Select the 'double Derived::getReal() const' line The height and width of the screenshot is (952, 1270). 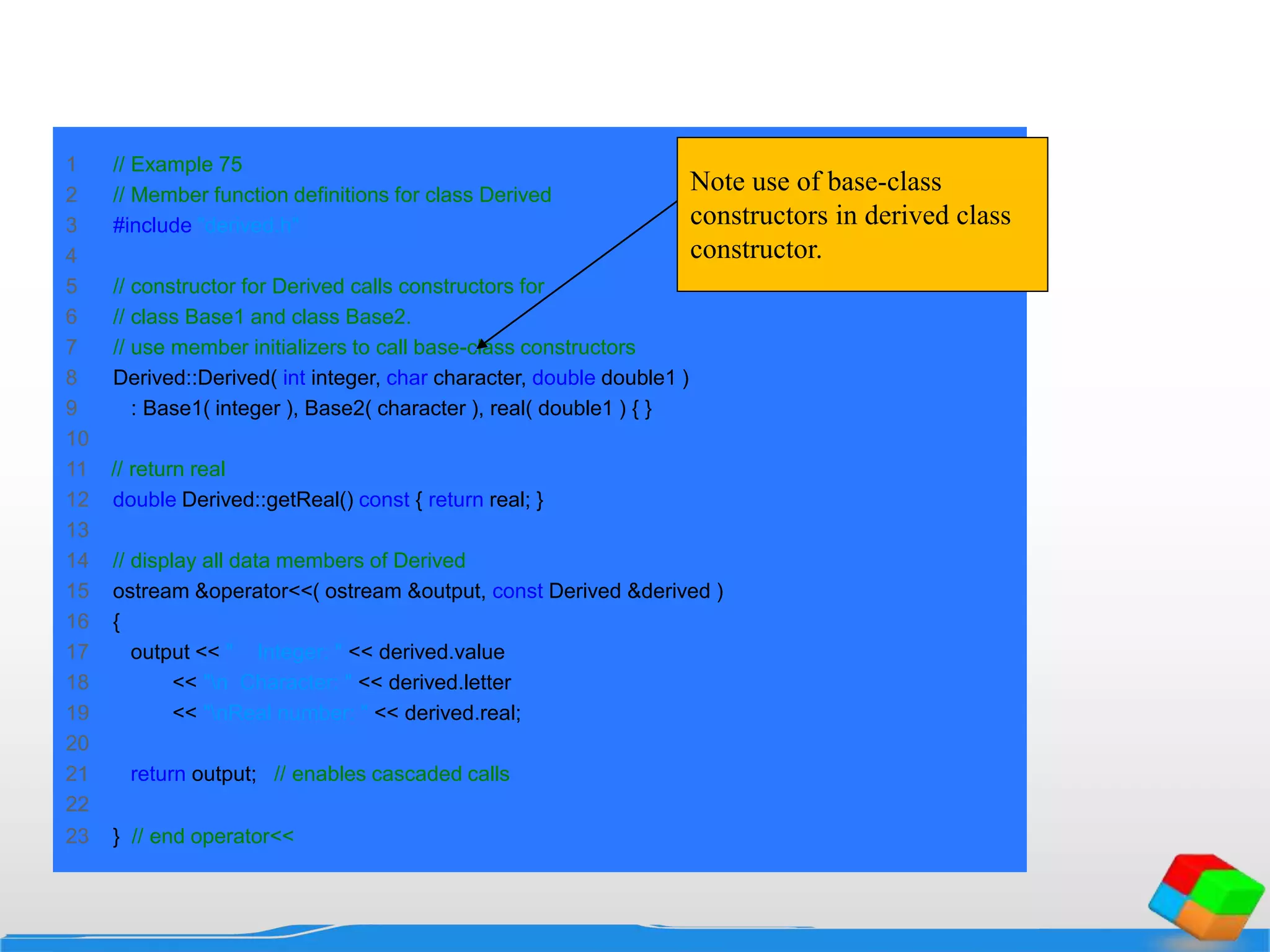(x=328, y=500)
